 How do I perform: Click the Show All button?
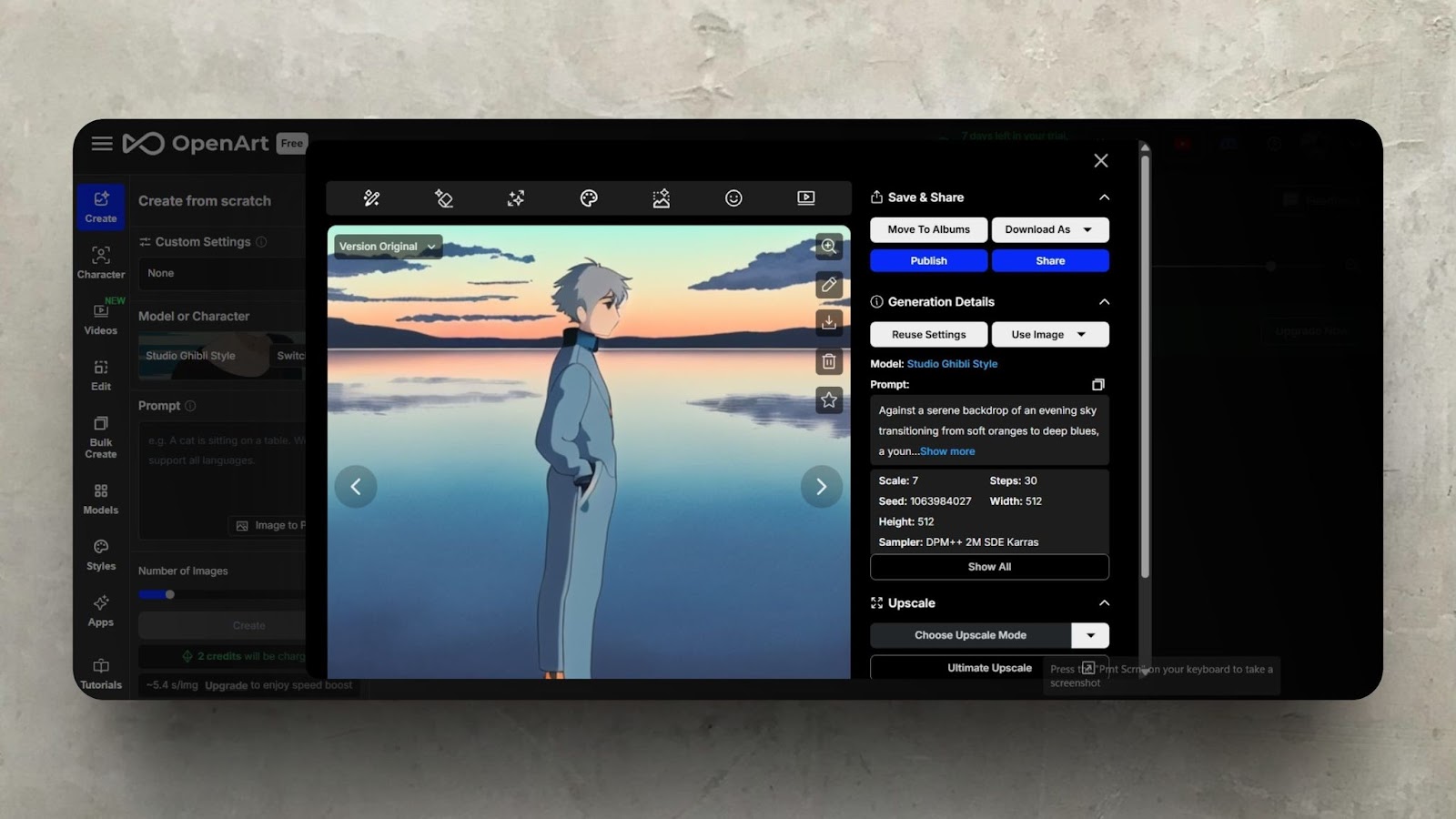pos(989,567)
